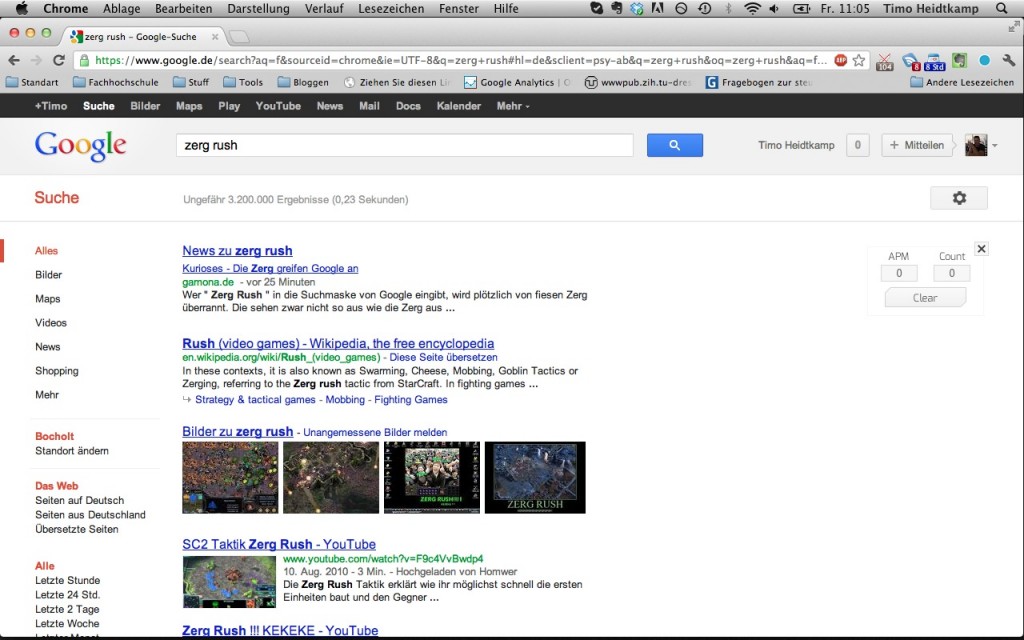
Task: Click the browser address bar URL
Action: click(461, 61)
